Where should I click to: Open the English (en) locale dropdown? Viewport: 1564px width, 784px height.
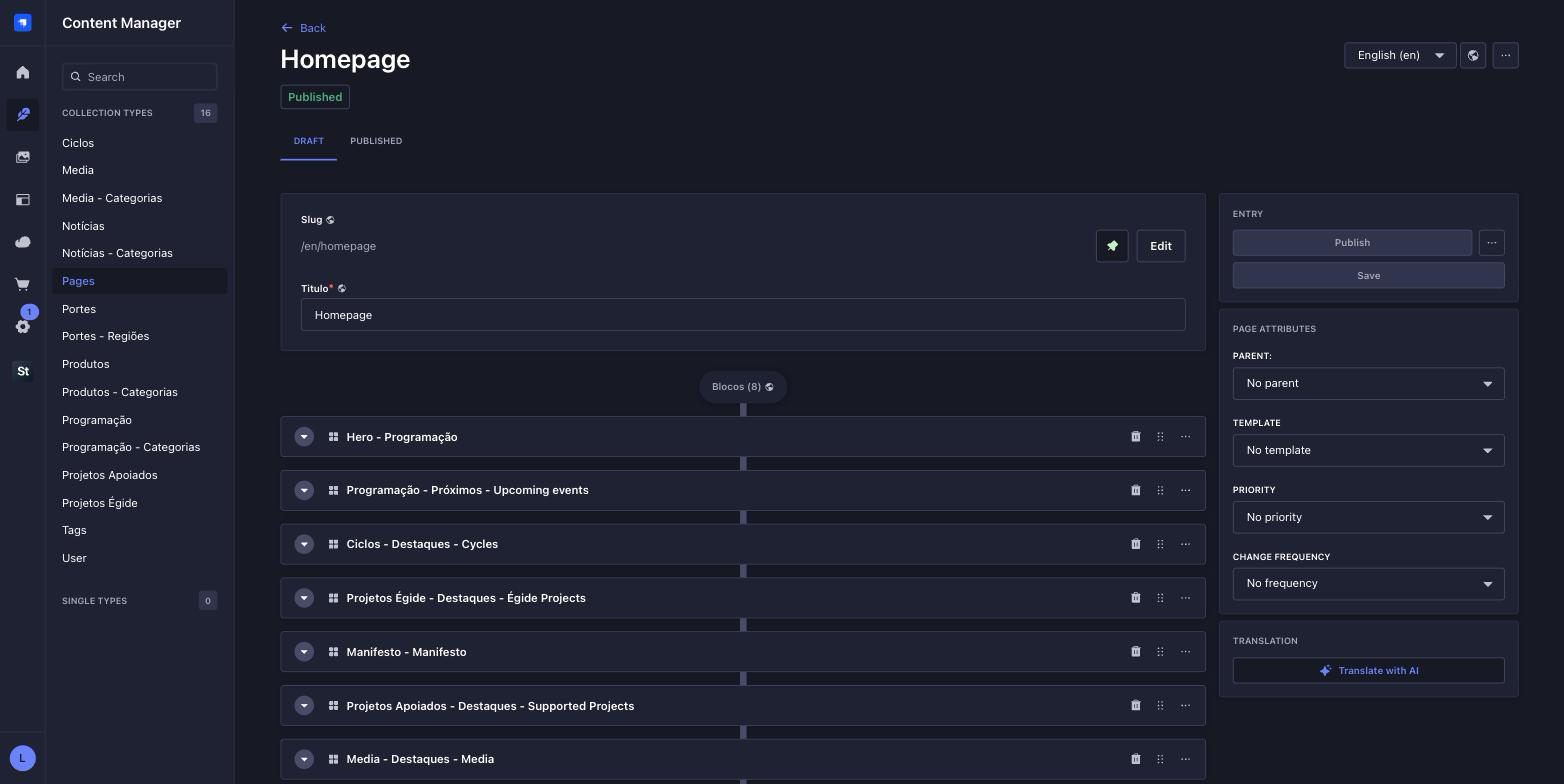[1400, 55]
